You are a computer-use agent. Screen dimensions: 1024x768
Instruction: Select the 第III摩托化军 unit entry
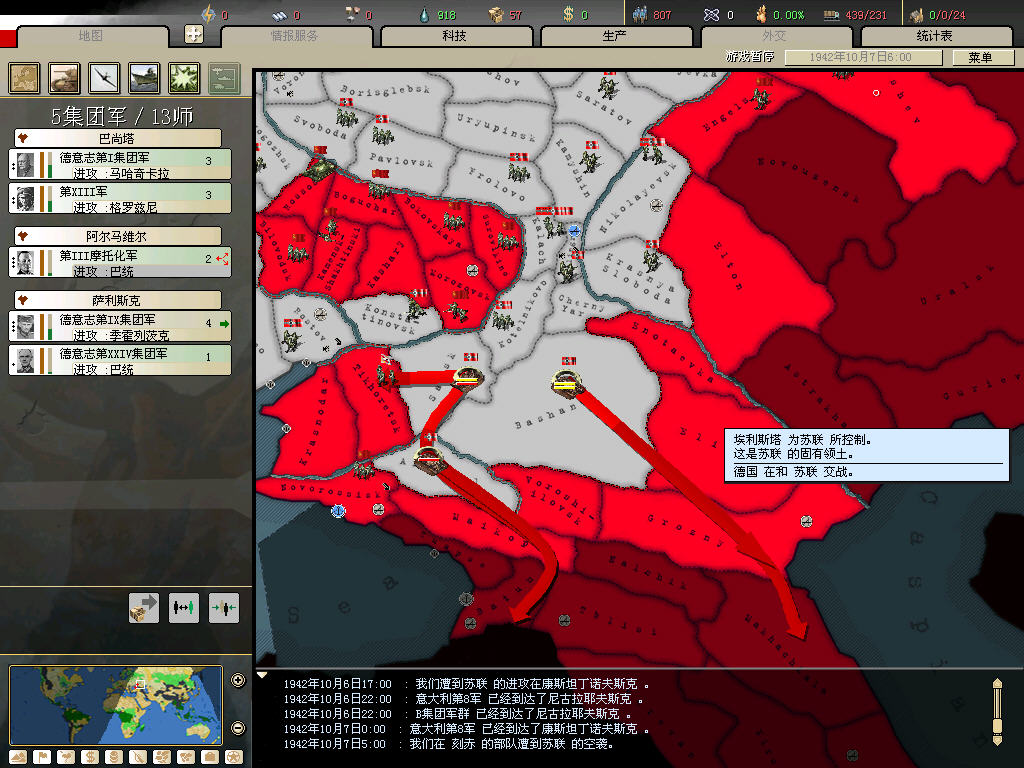click(120, 263)
